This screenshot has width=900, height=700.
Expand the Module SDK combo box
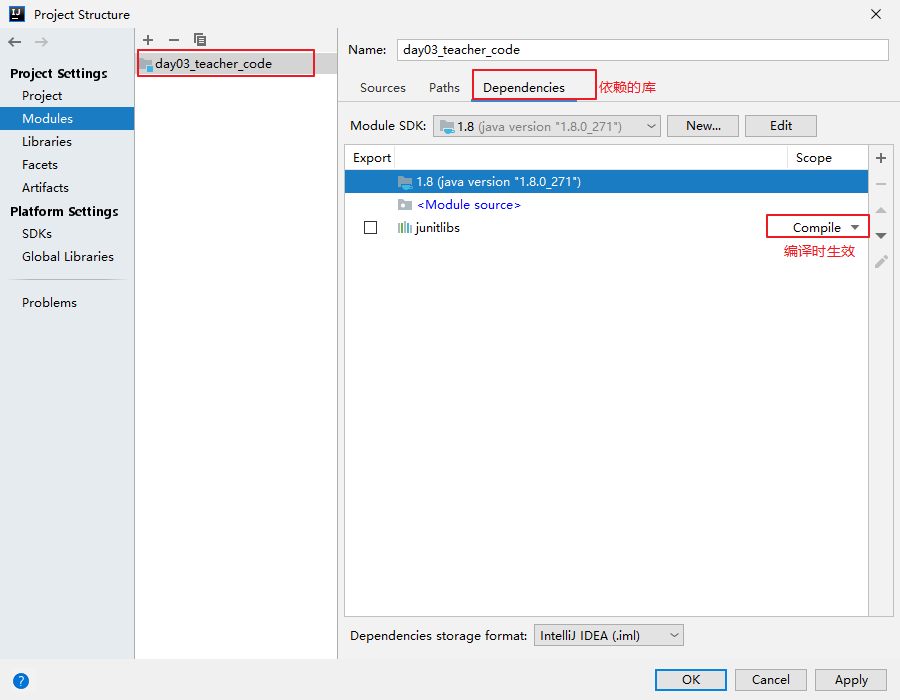547,126
